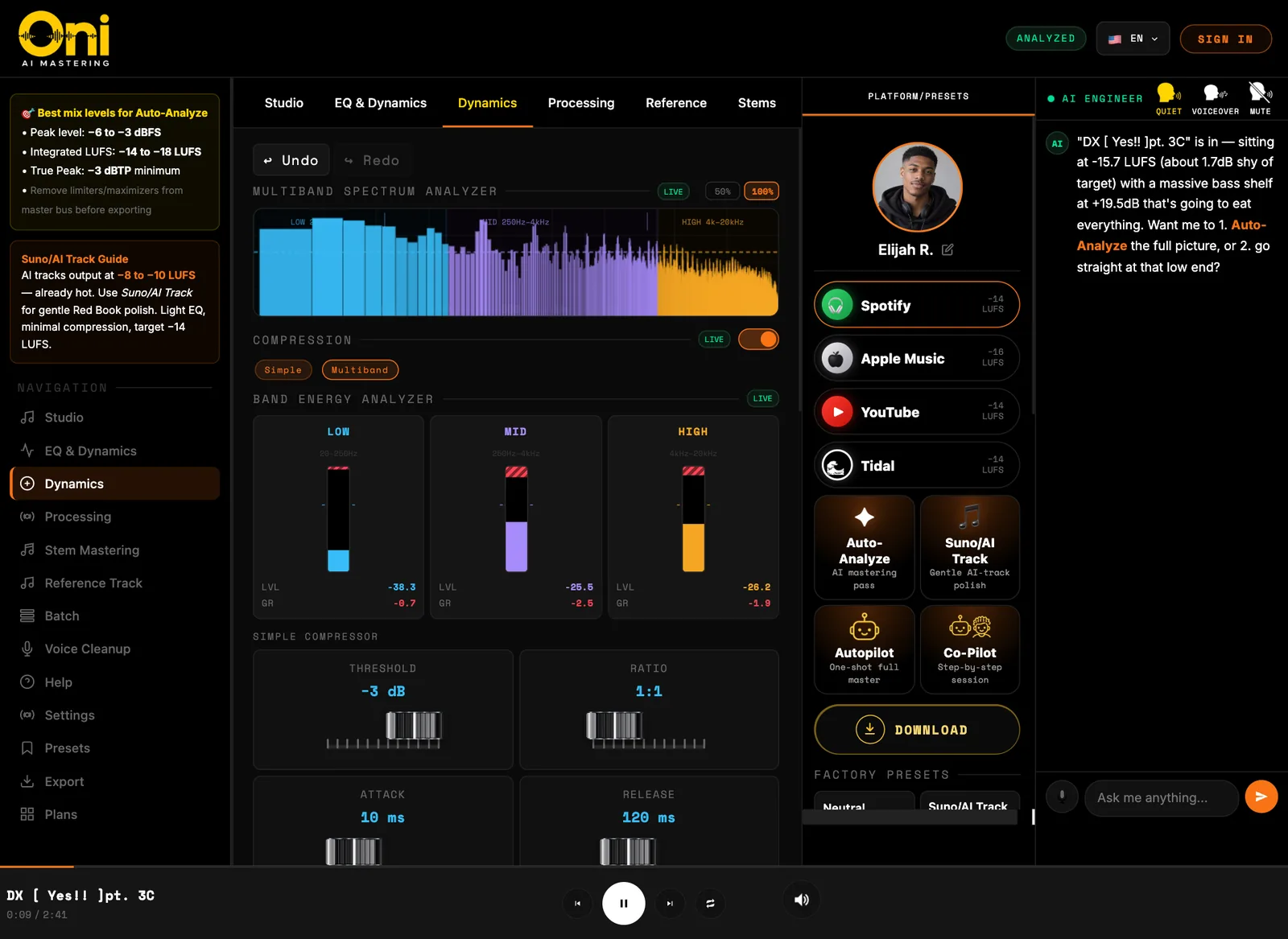Open Stem Mastering in the sidebar
The width and height of the screenshot is (1288, 939).
(114, 550)
